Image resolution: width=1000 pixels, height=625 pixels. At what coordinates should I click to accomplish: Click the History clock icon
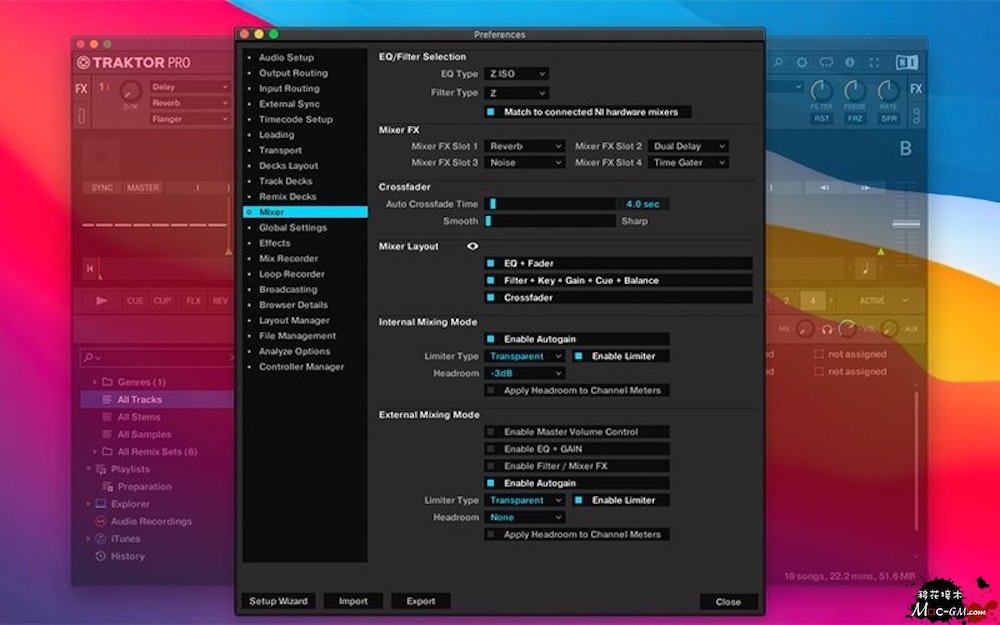(100, 556)
